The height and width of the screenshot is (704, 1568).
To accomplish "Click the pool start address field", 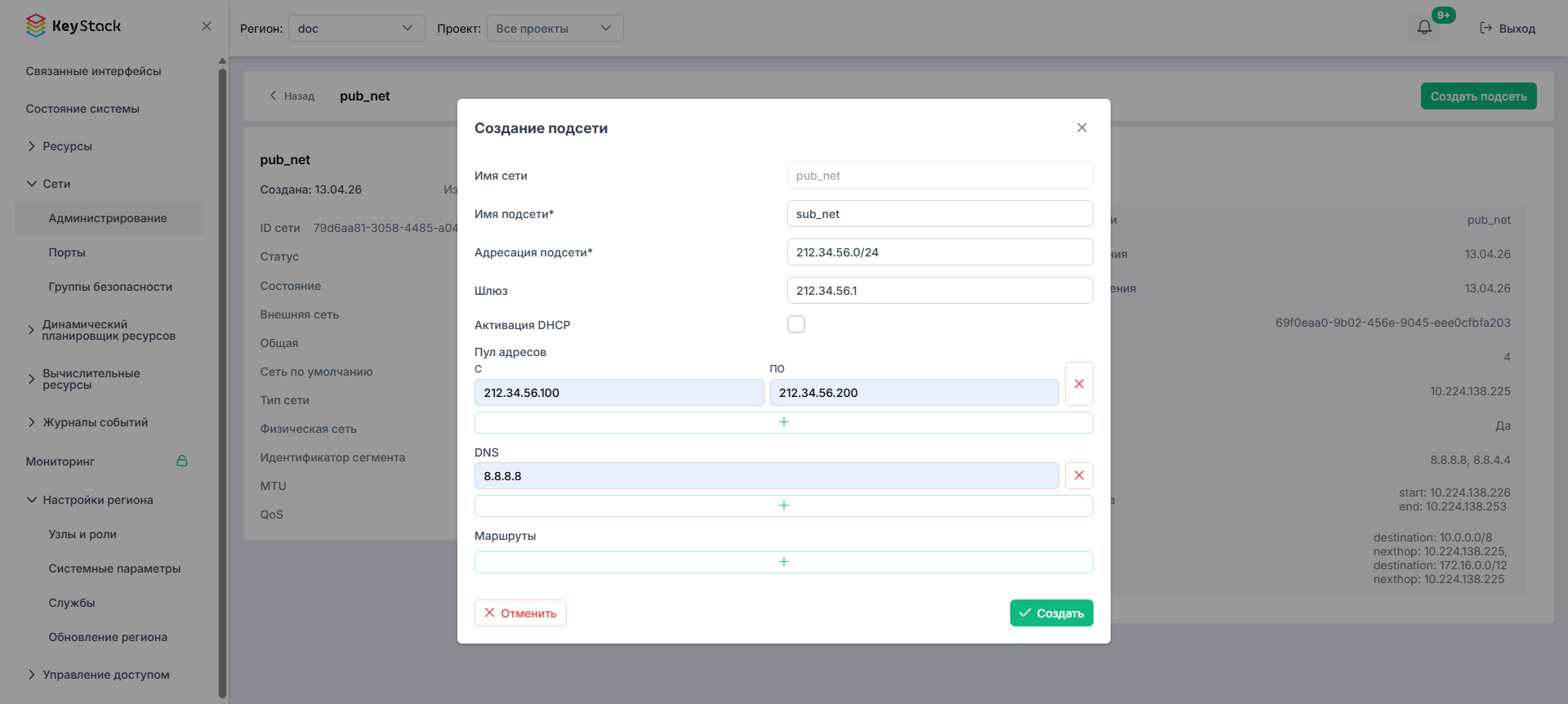I will point(619,393).
